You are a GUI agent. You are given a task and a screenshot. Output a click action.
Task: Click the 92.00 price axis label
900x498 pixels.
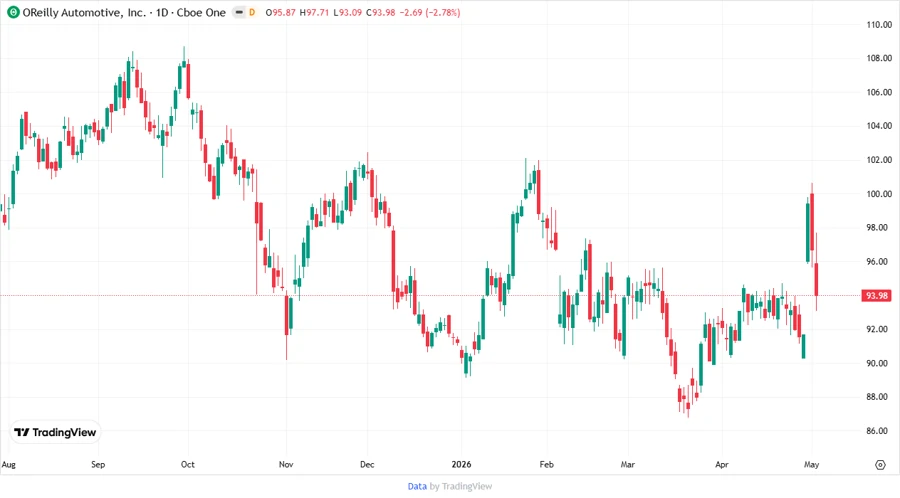[877, 329]
